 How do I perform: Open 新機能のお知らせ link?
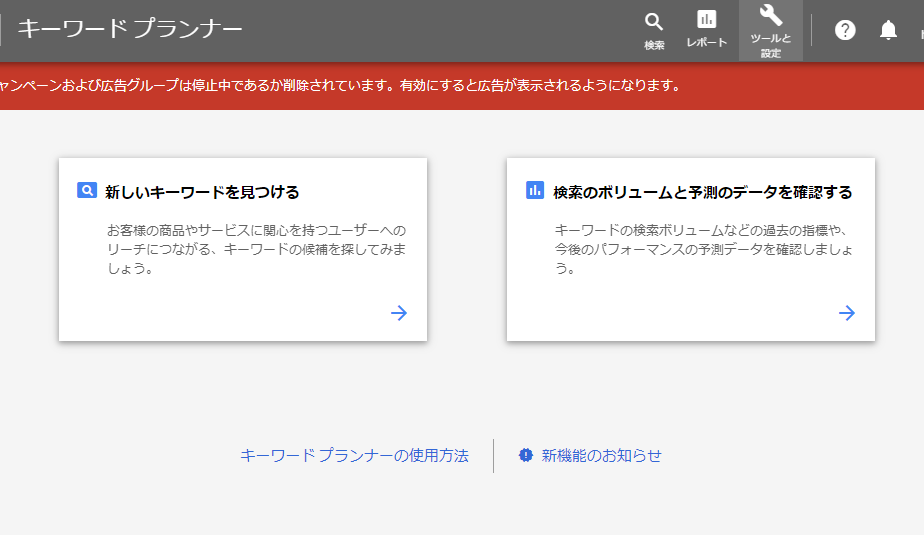point(602,455)
